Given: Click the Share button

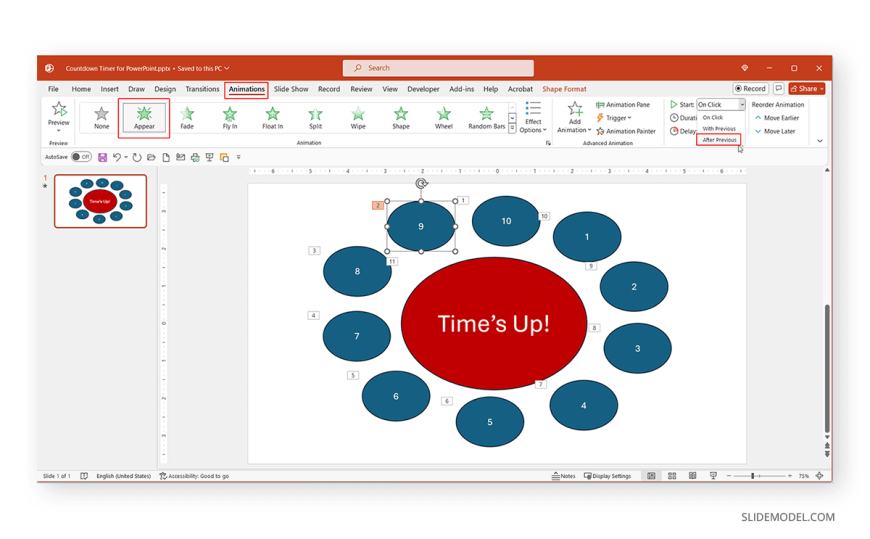Looking at the screenshot, I should click(807, 88).
